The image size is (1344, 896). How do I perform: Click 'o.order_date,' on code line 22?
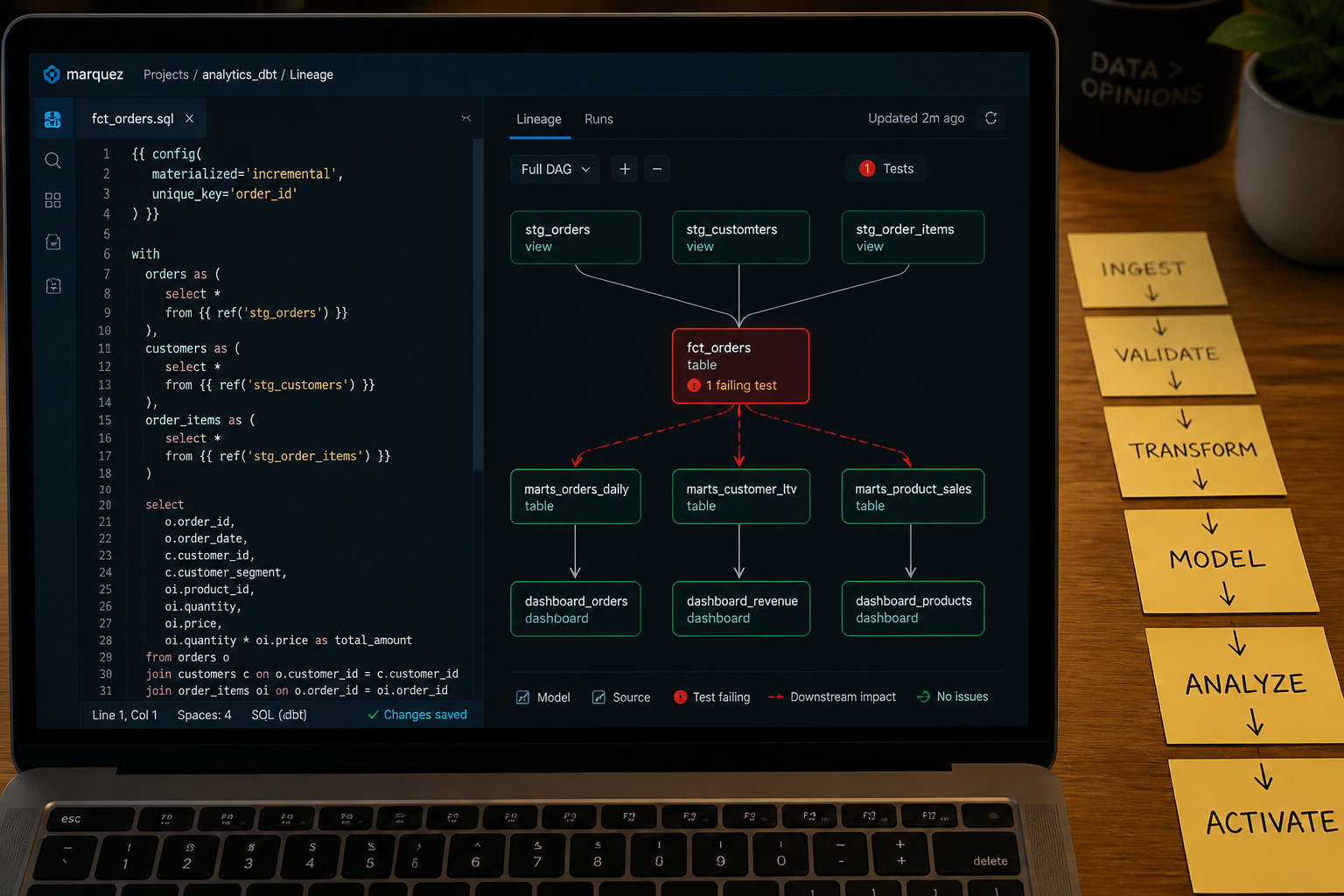(206, 538)
